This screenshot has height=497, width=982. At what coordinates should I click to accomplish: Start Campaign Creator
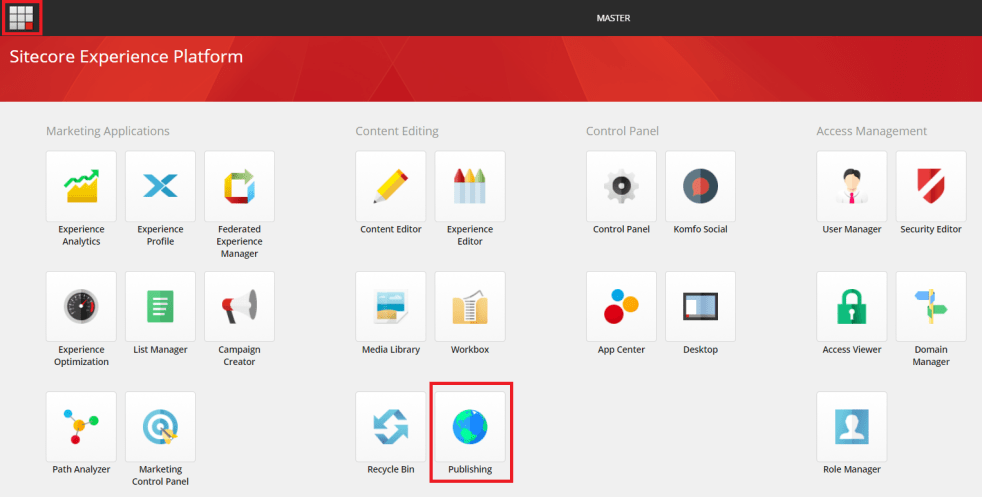[239, 306]
